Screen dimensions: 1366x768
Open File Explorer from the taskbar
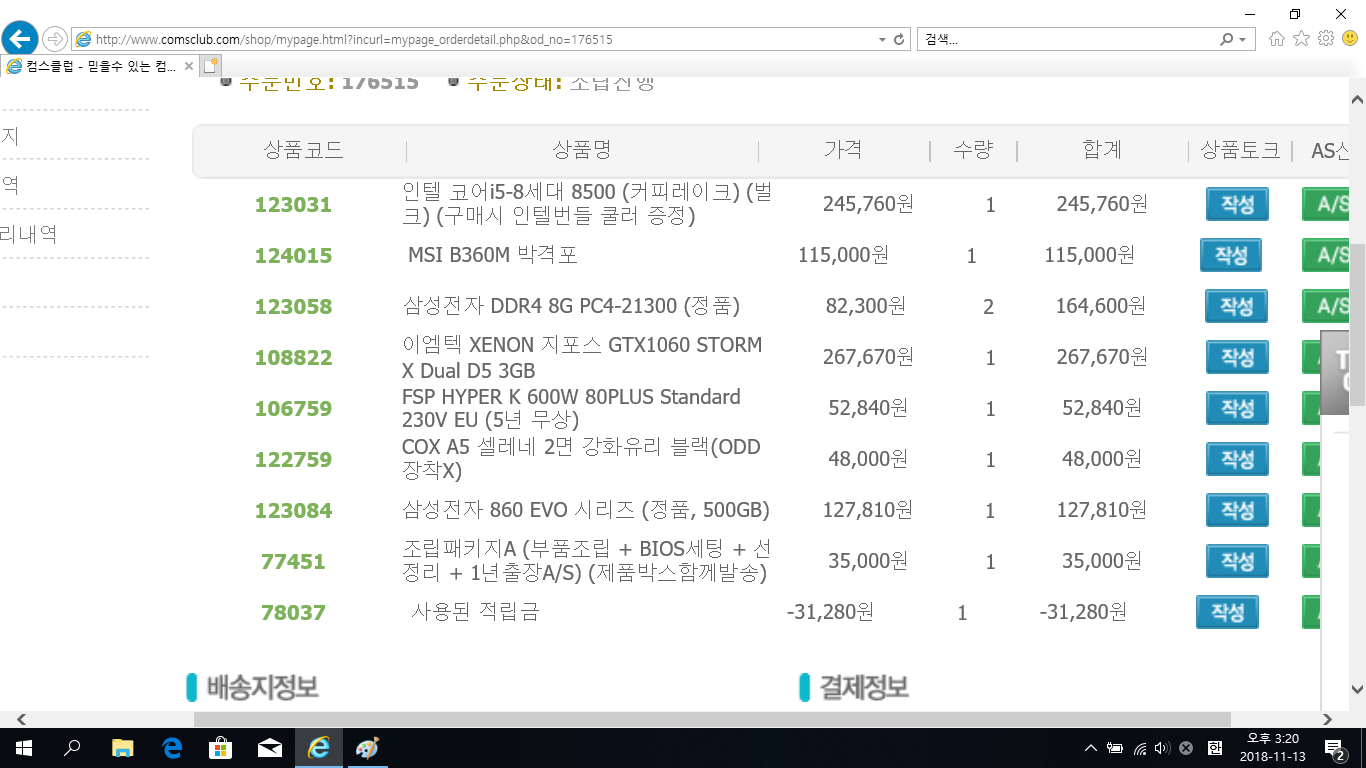point(122,748)
